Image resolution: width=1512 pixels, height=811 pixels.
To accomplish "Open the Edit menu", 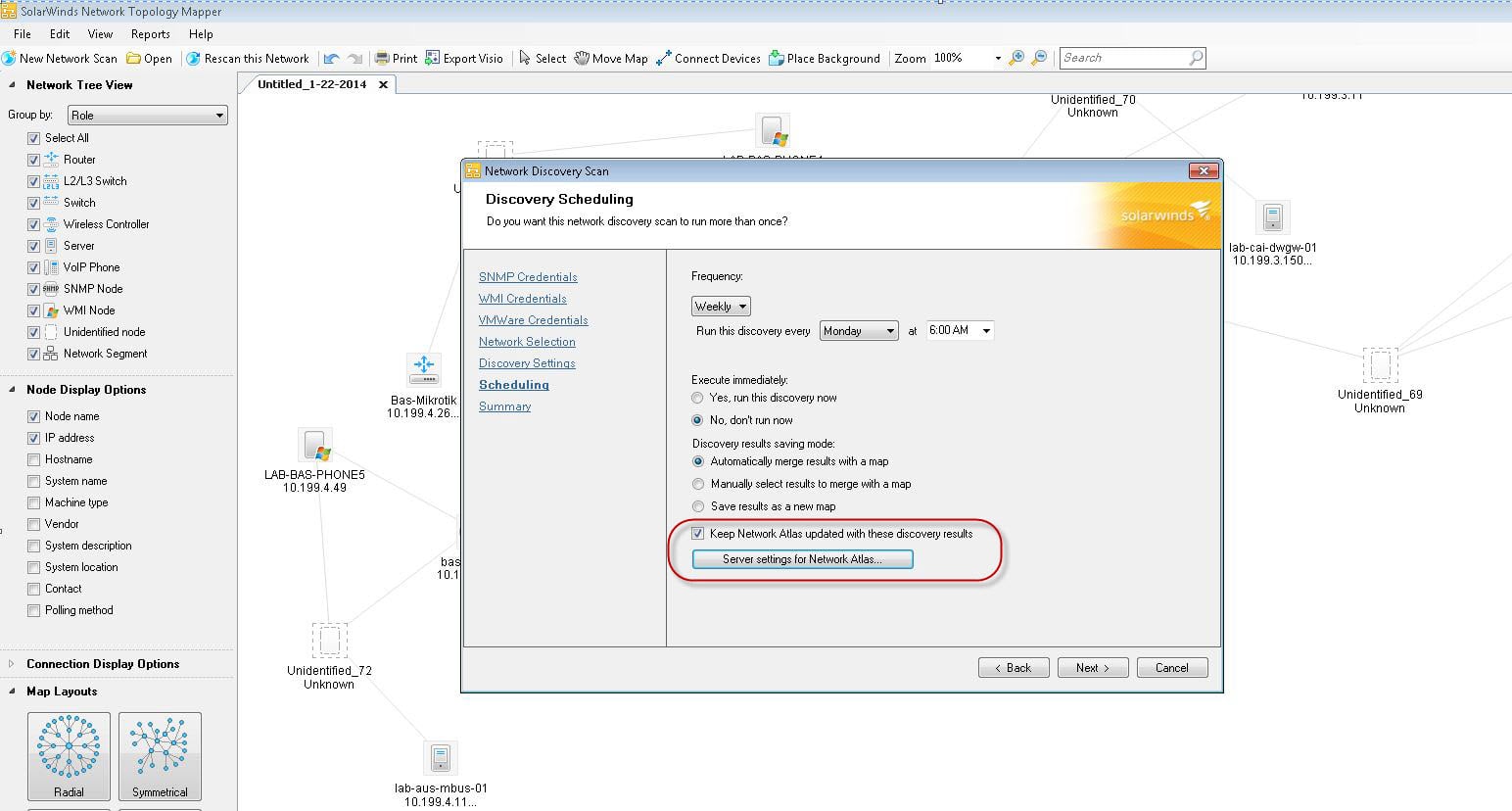I will click(60, 34).
